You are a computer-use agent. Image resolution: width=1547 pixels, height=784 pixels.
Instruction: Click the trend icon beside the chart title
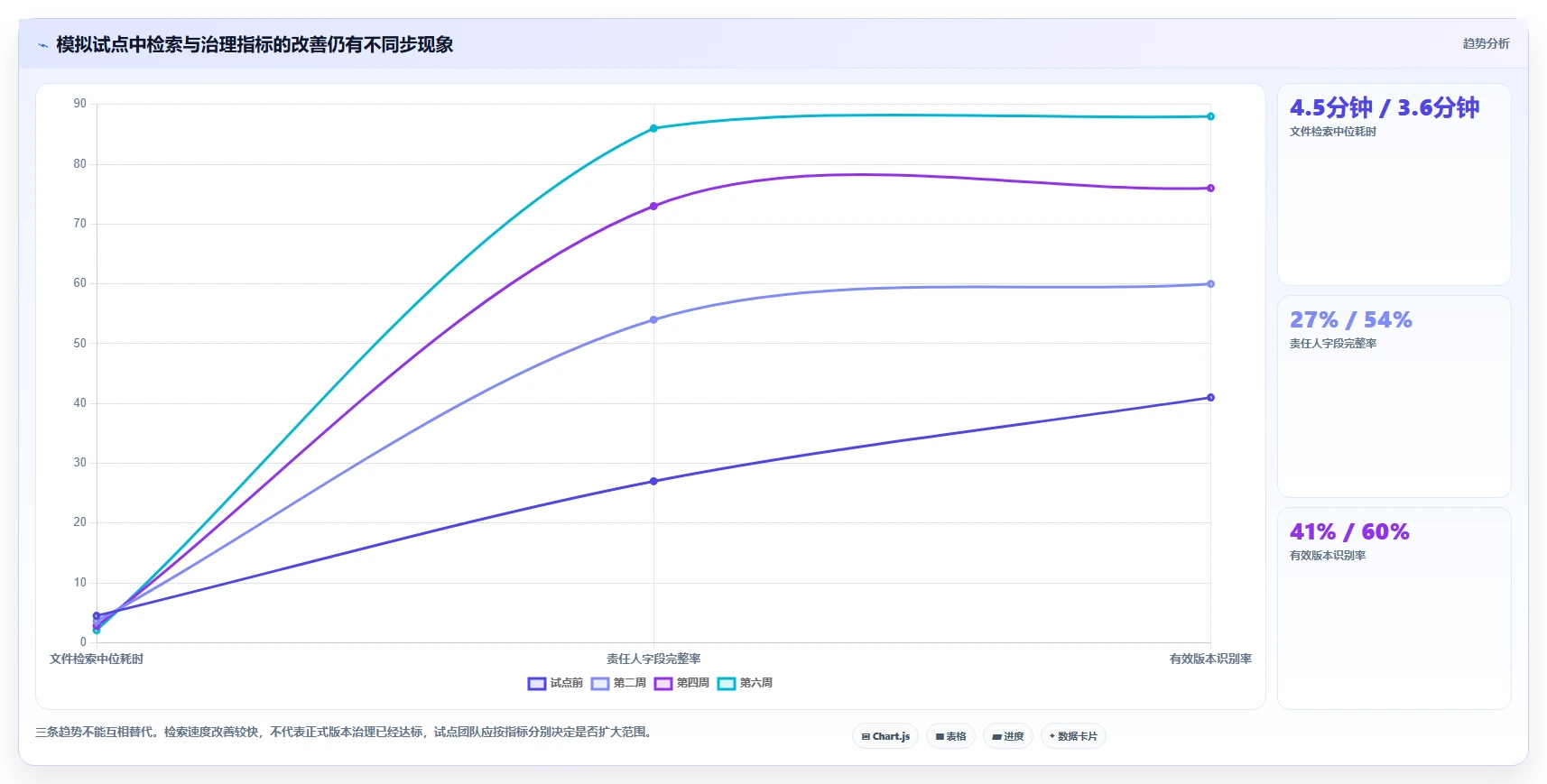tap(42, 45)
